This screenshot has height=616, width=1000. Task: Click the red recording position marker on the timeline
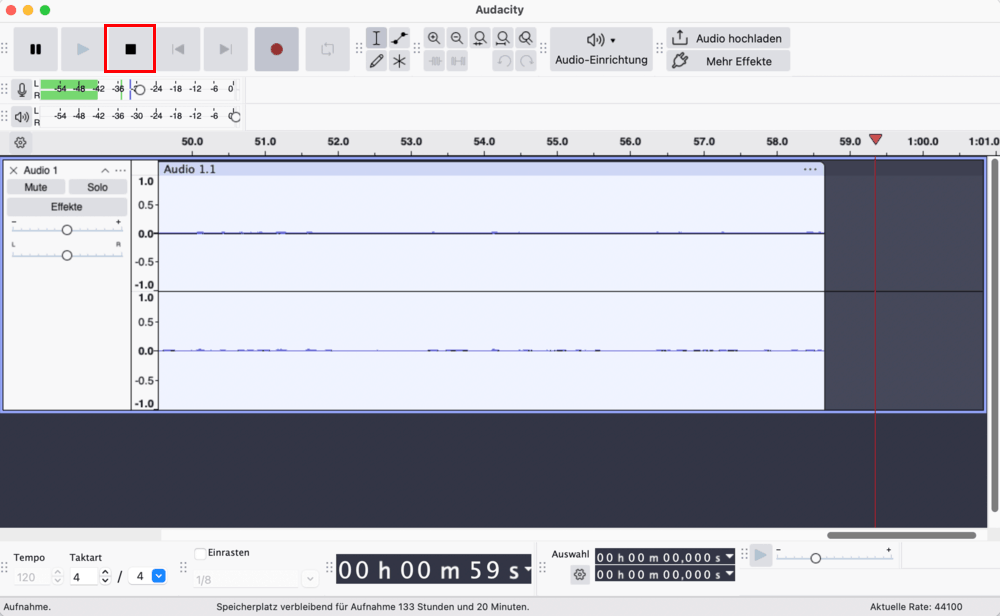click(876, 140)
